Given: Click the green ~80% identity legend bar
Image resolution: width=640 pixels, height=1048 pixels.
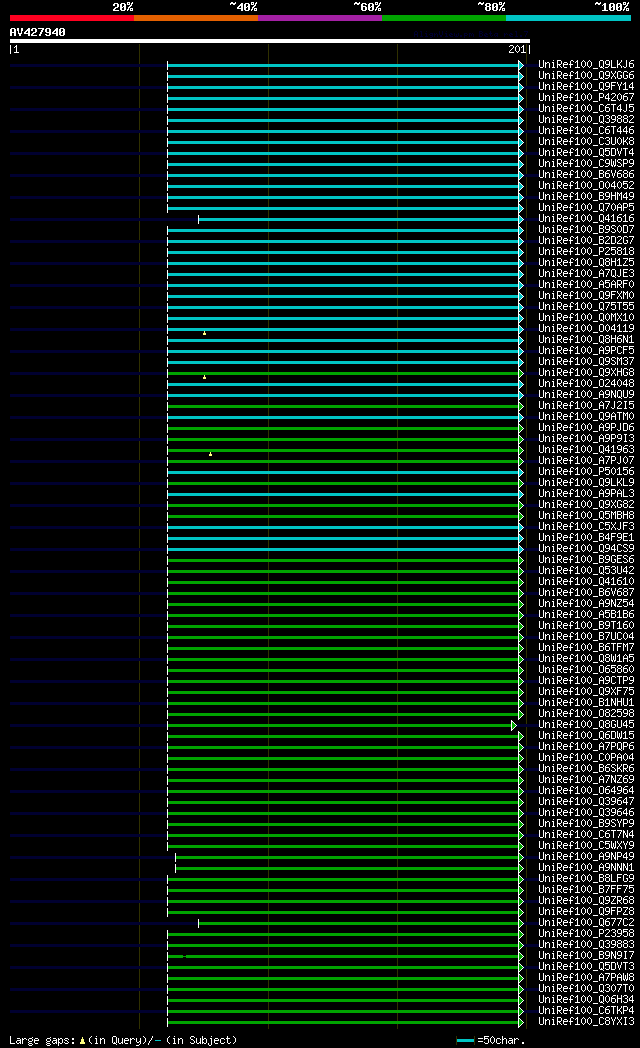Looking at the screenshot, I should (x=444, y=18).
